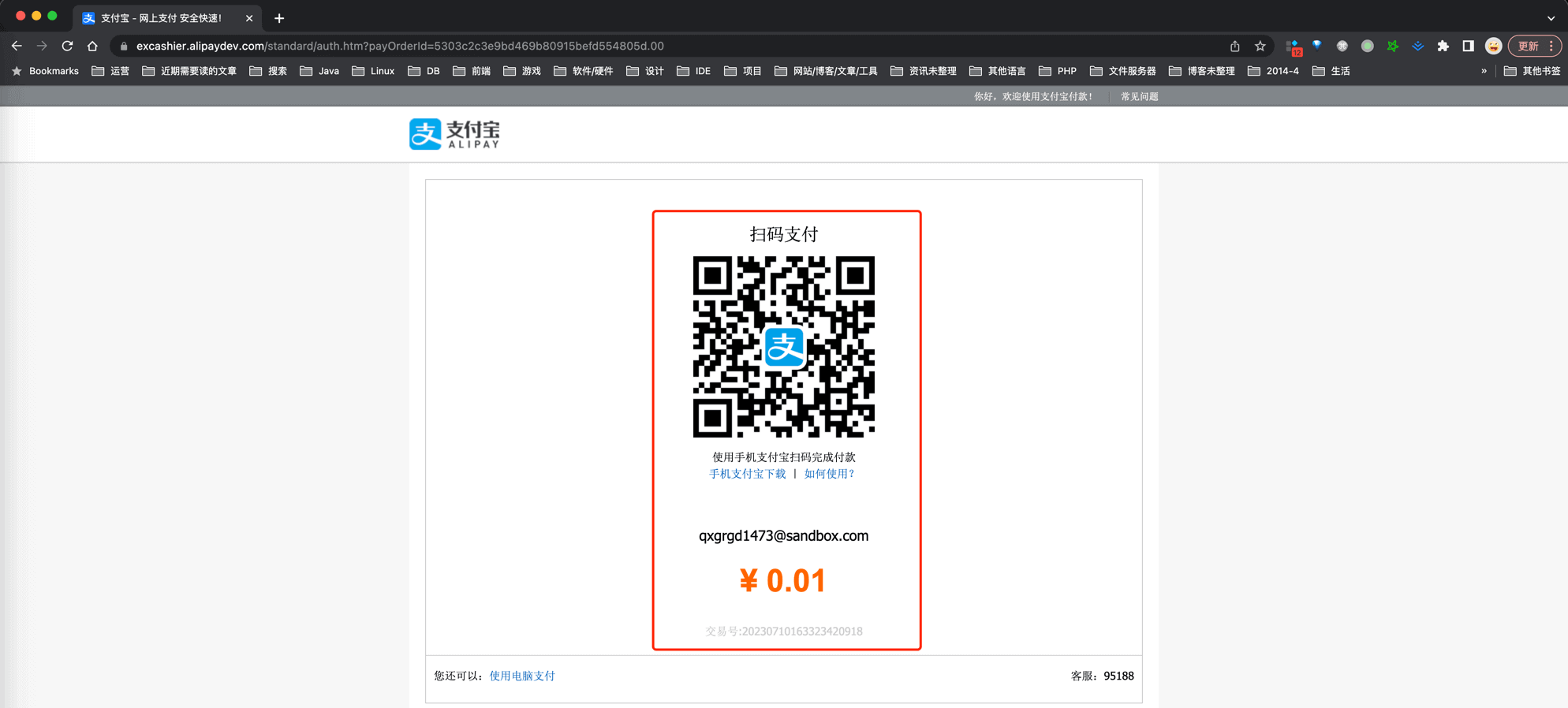Click the URL address bar field
The height and width of the screenshot is (708, 1568).
click(631, 46)
